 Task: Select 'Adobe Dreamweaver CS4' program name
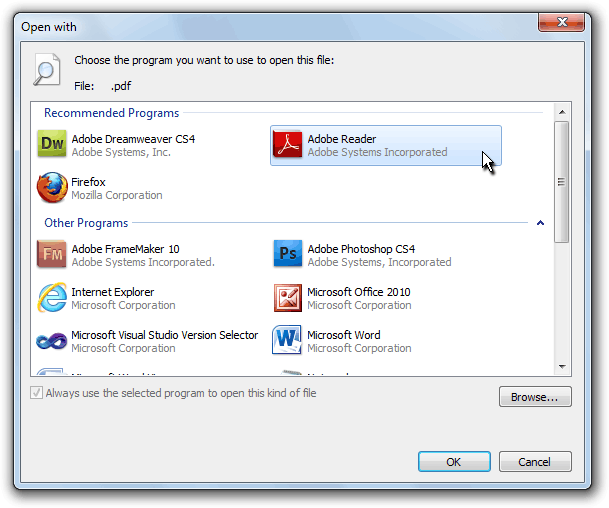pyautogui.click(x=133, y=139)
